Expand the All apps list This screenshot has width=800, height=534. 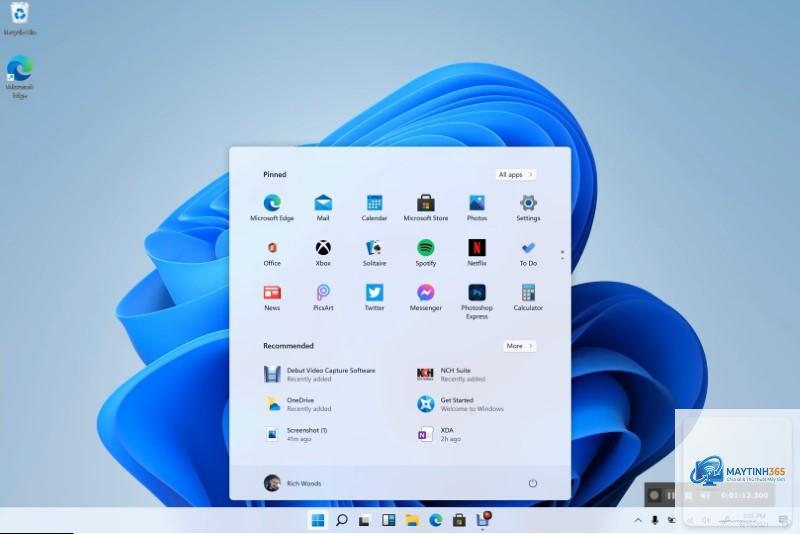(515, 174)
